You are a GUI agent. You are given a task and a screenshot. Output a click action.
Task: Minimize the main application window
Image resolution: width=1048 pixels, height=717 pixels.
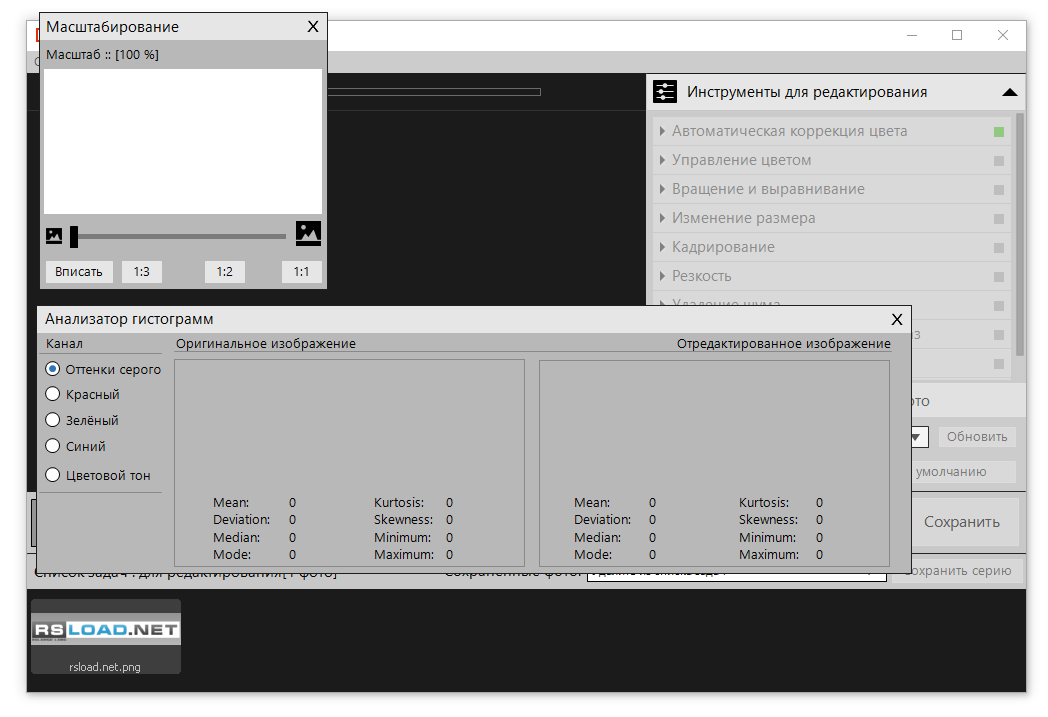(x=912, y=35)
